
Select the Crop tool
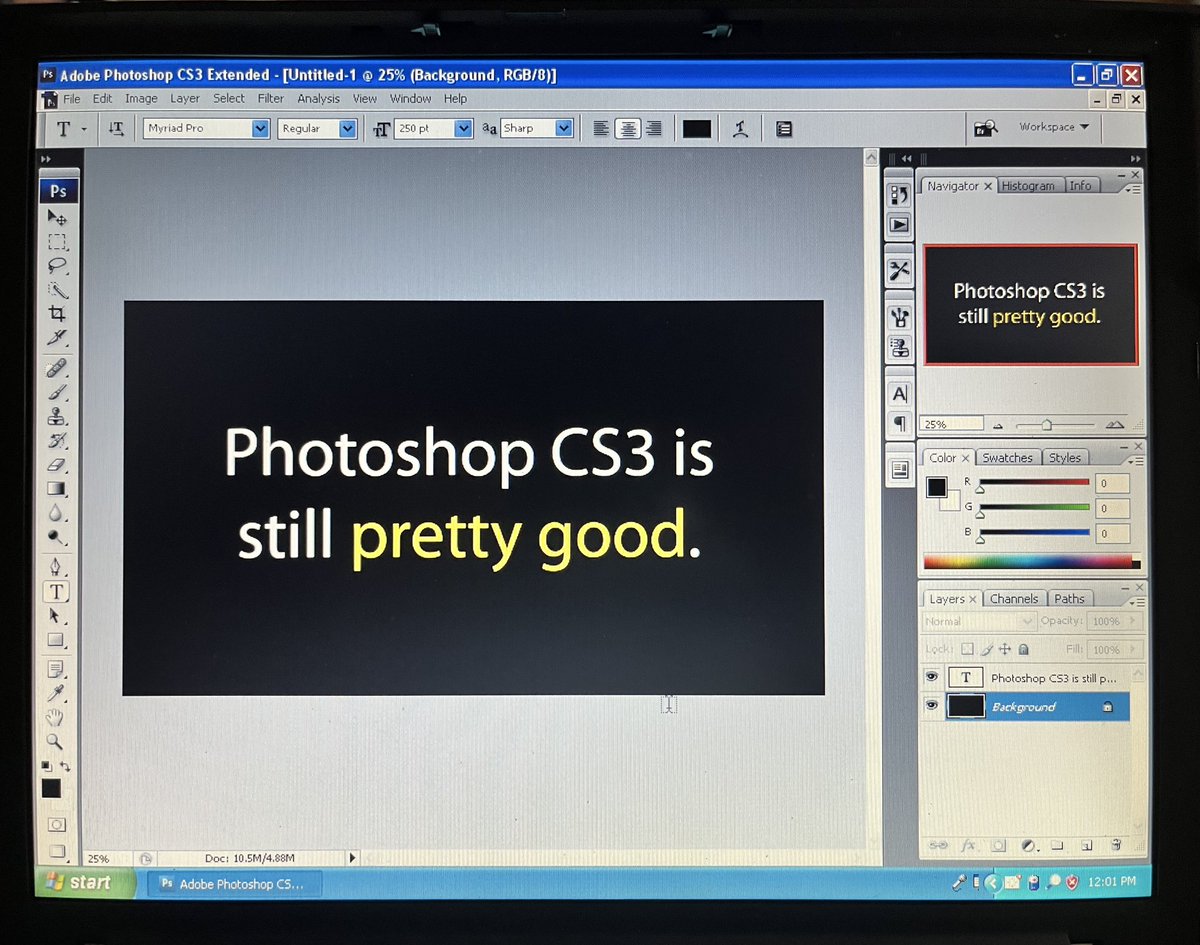pyautogui.click(x=57, y=313)
